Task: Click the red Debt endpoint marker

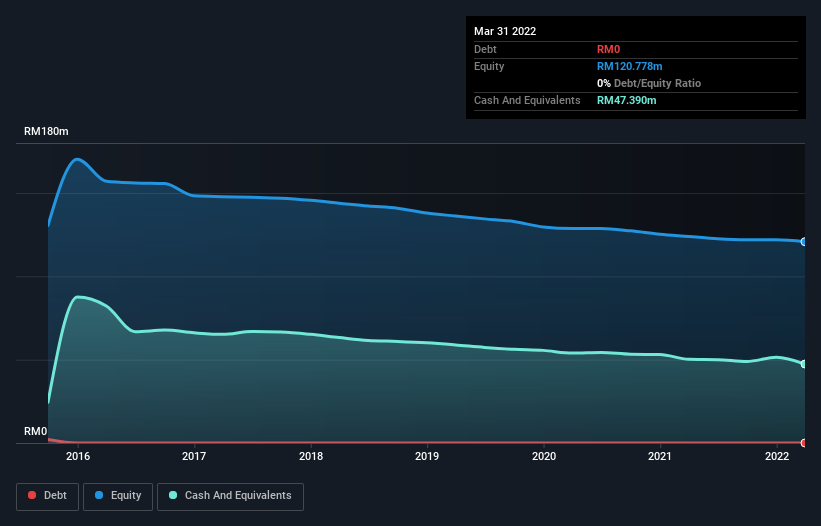Action: click(804, 443)
